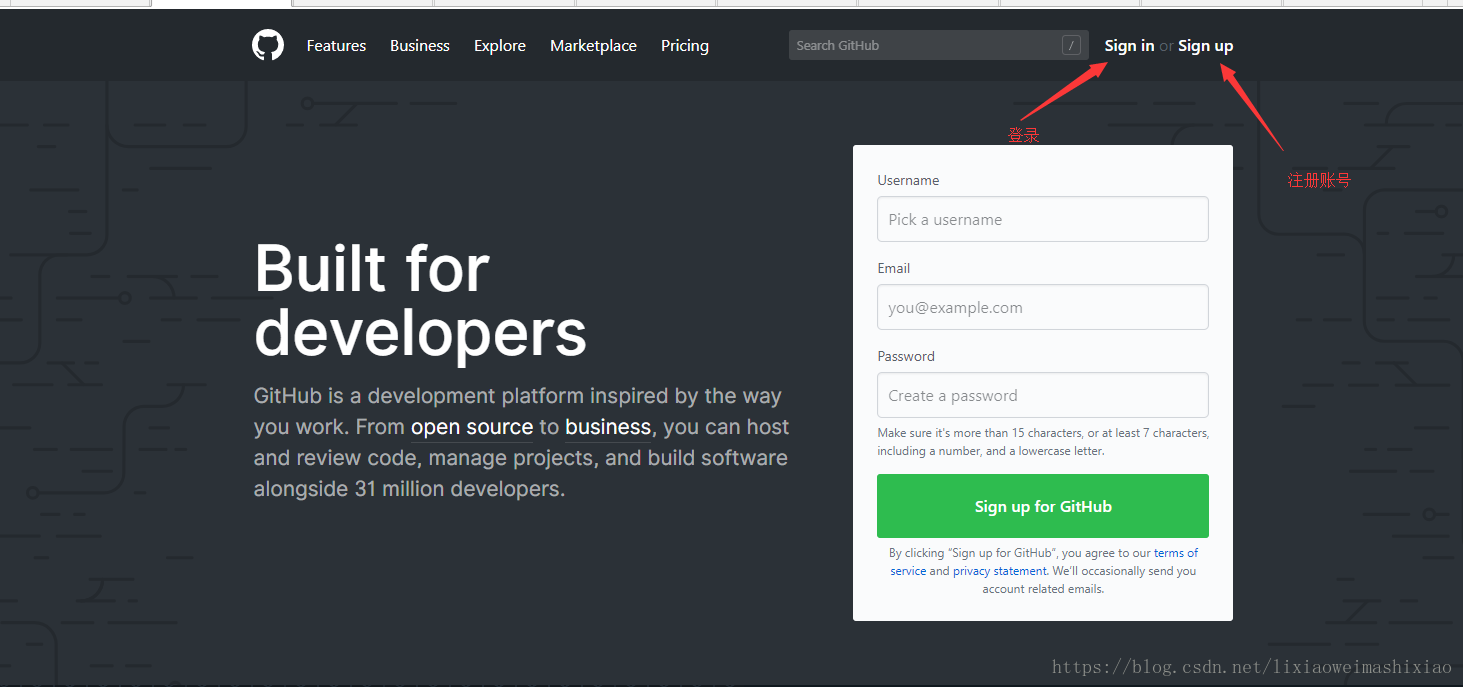Follow the open source link
Viewport: 1463px width, 687px height.
472,427
